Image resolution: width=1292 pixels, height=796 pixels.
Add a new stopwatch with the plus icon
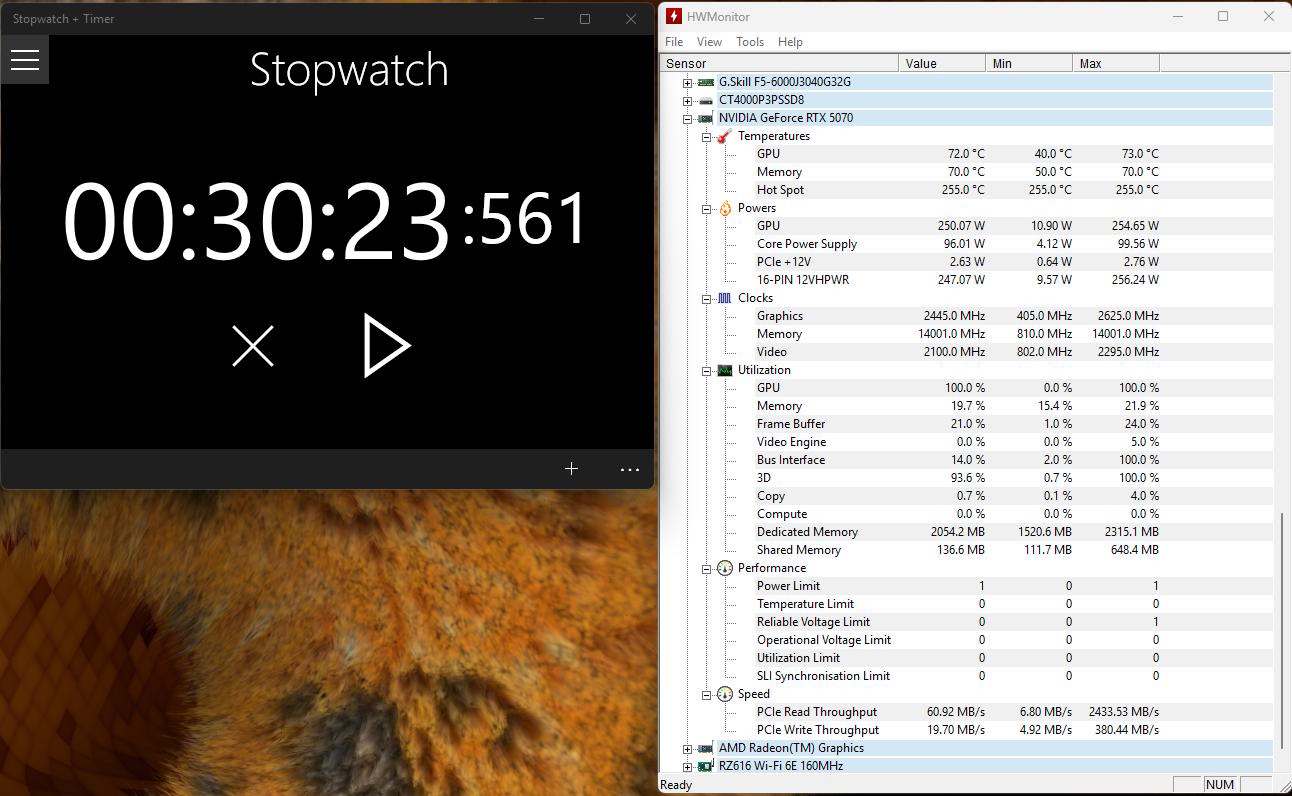point(571,468)
